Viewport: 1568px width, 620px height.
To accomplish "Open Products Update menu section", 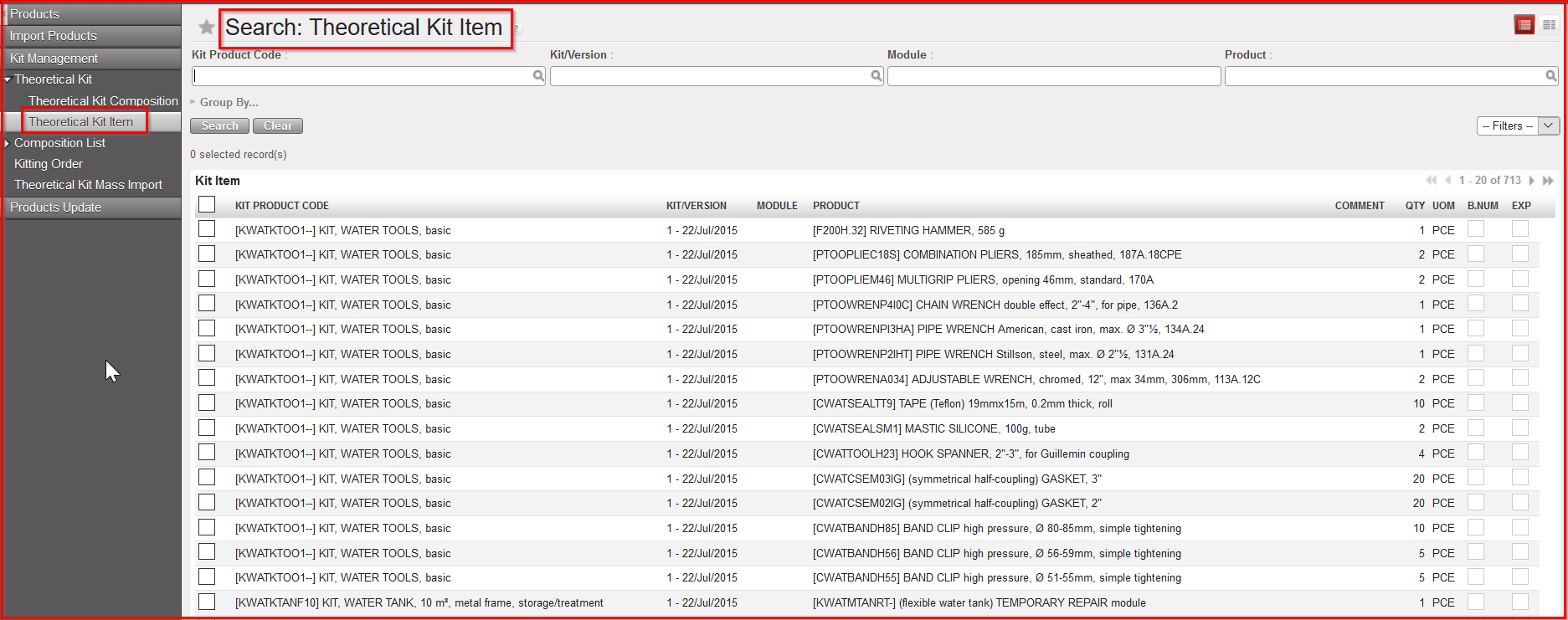I will [55, 208].
